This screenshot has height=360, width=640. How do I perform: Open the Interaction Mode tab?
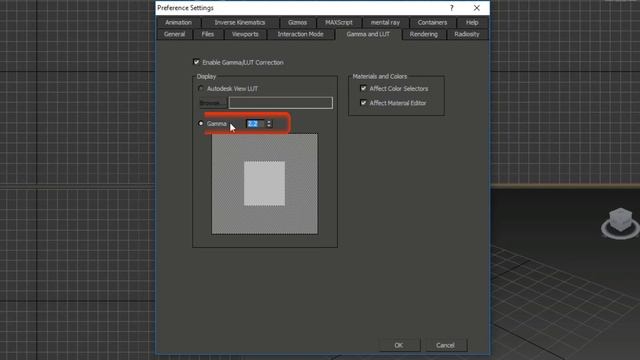300,34
